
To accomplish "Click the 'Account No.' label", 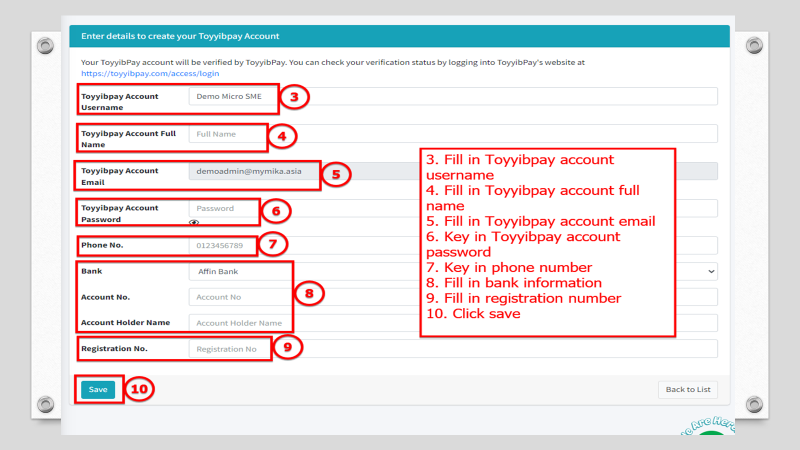I will (105, 297).
